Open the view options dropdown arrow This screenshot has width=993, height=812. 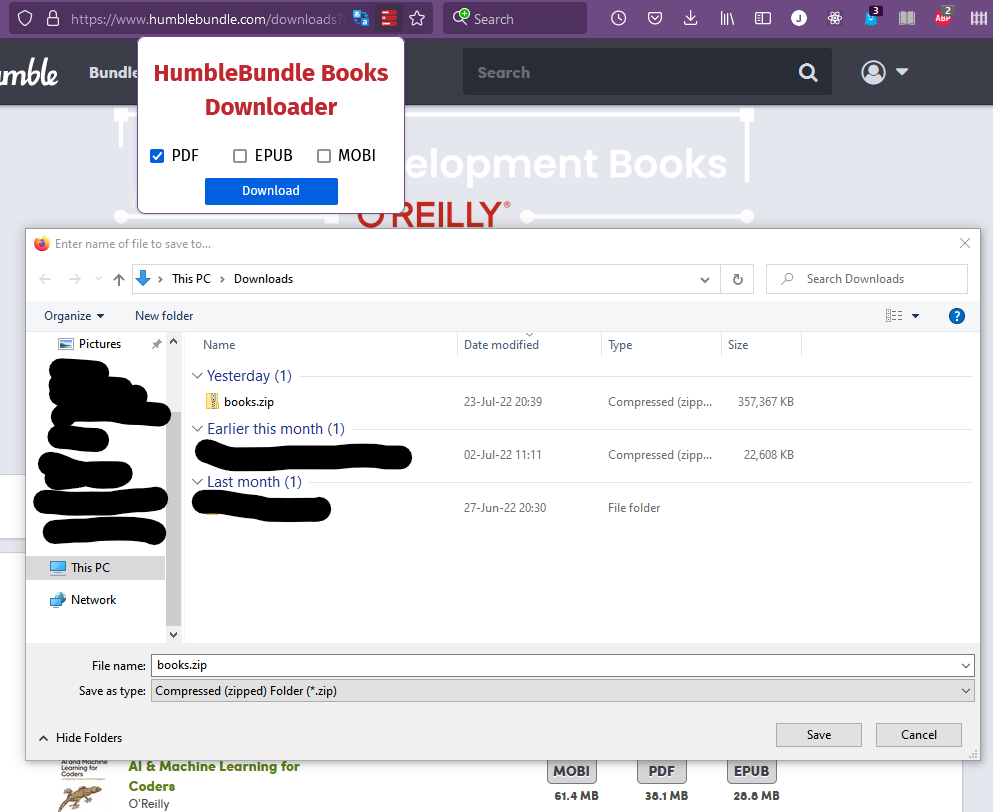point(915,316)
